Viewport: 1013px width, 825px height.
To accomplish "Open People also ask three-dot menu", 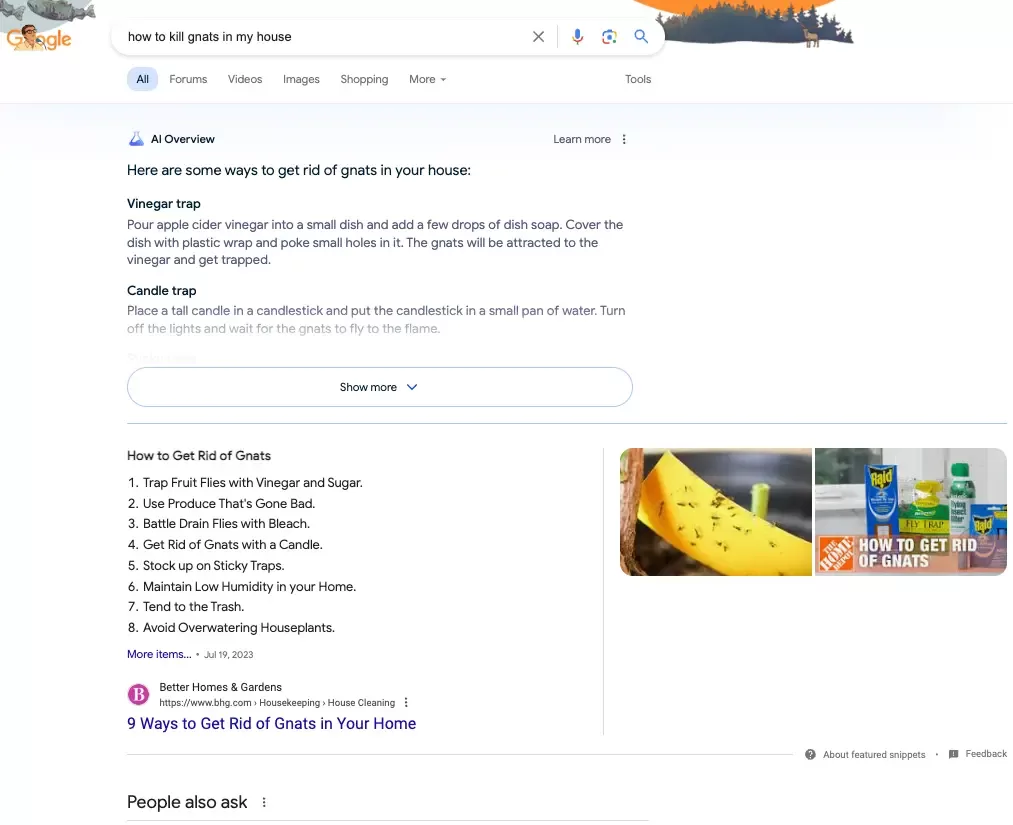I will click(264, 802).
